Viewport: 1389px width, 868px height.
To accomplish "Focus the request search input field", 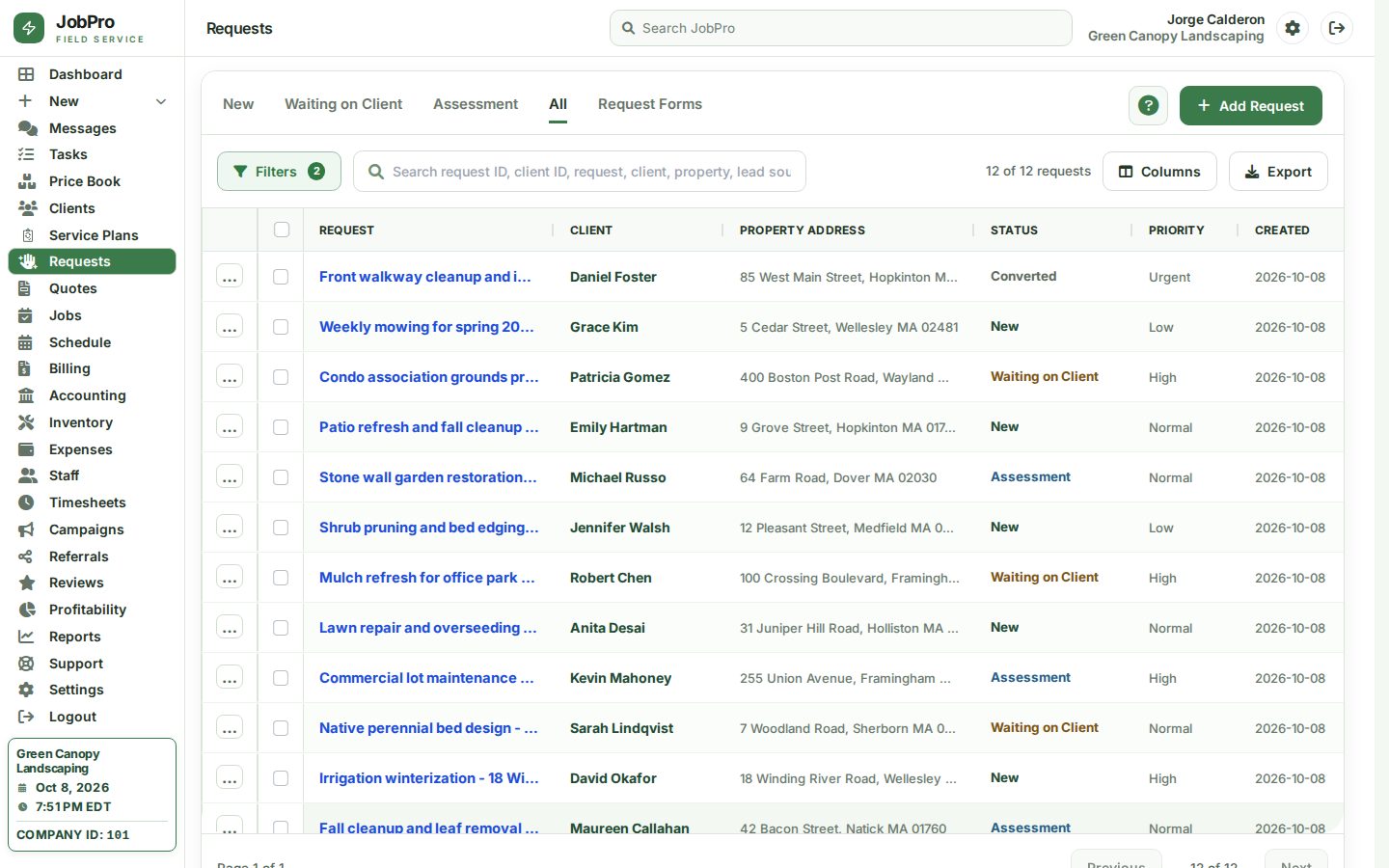I will 580,172.
